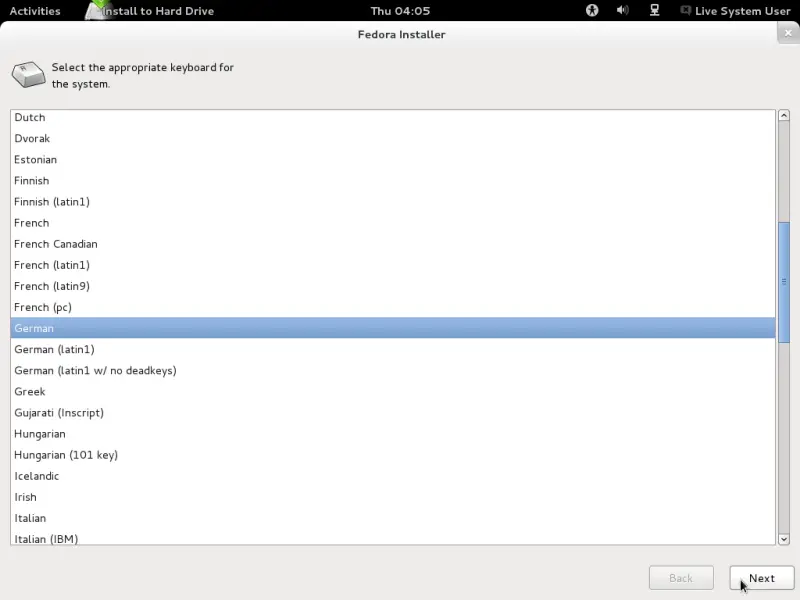Click the scrollbar up arrow
The image size is (800, 600).
click(x=784, y=115)
